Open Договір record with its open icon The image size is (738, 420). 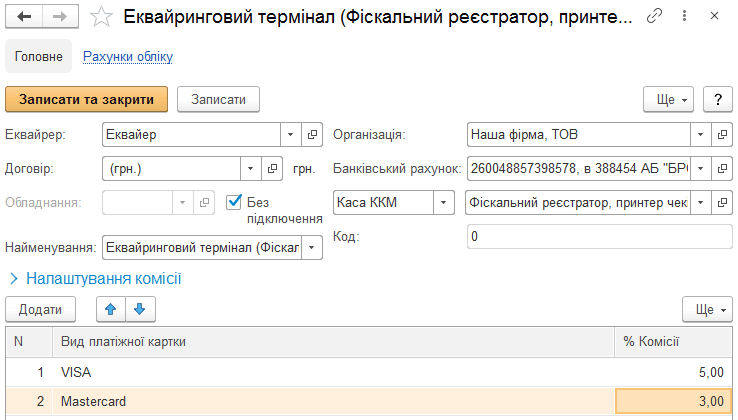[272, 169]
